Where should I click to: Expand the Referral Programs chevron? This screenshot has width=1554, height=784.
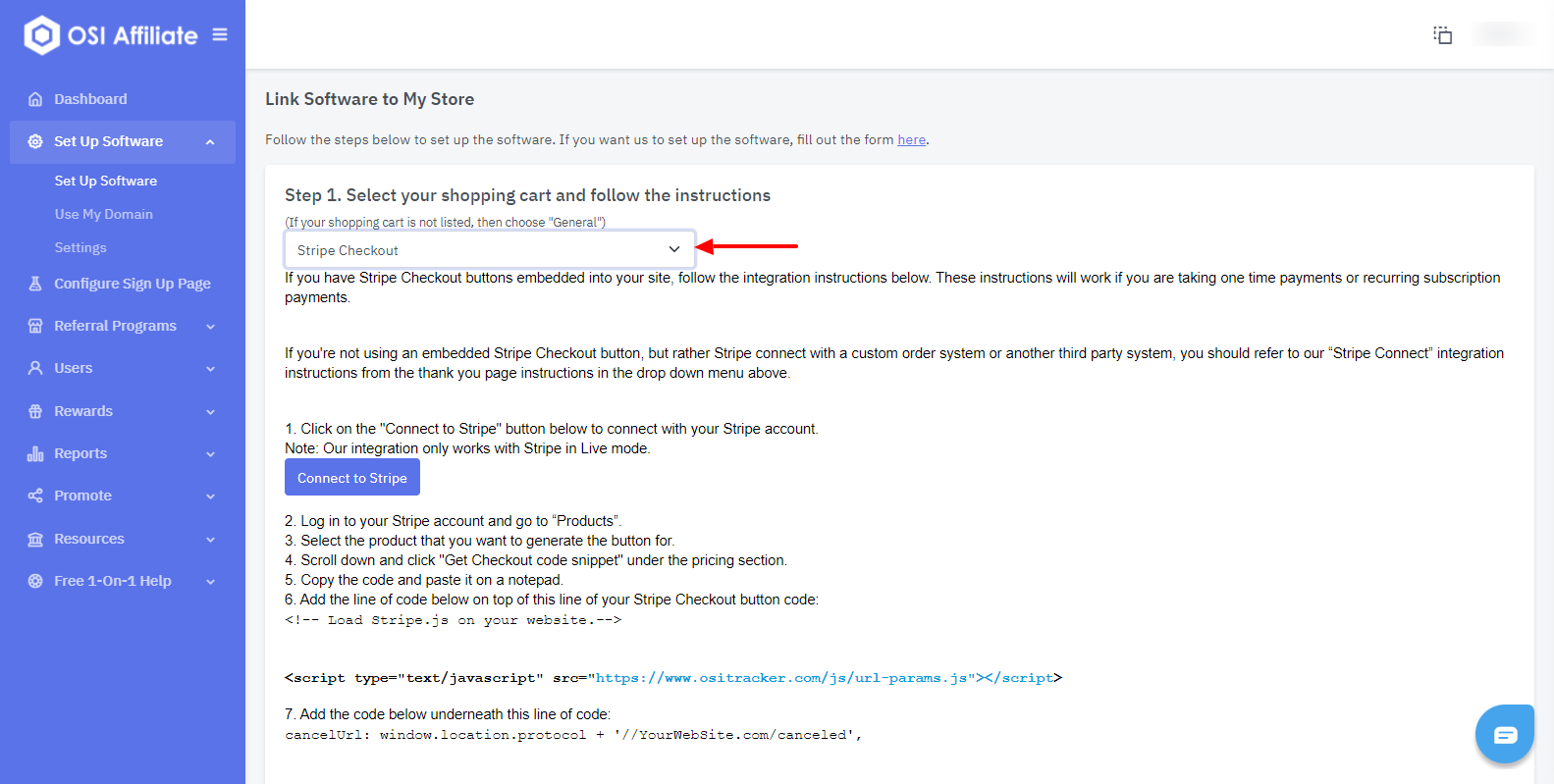pos(210,327)
